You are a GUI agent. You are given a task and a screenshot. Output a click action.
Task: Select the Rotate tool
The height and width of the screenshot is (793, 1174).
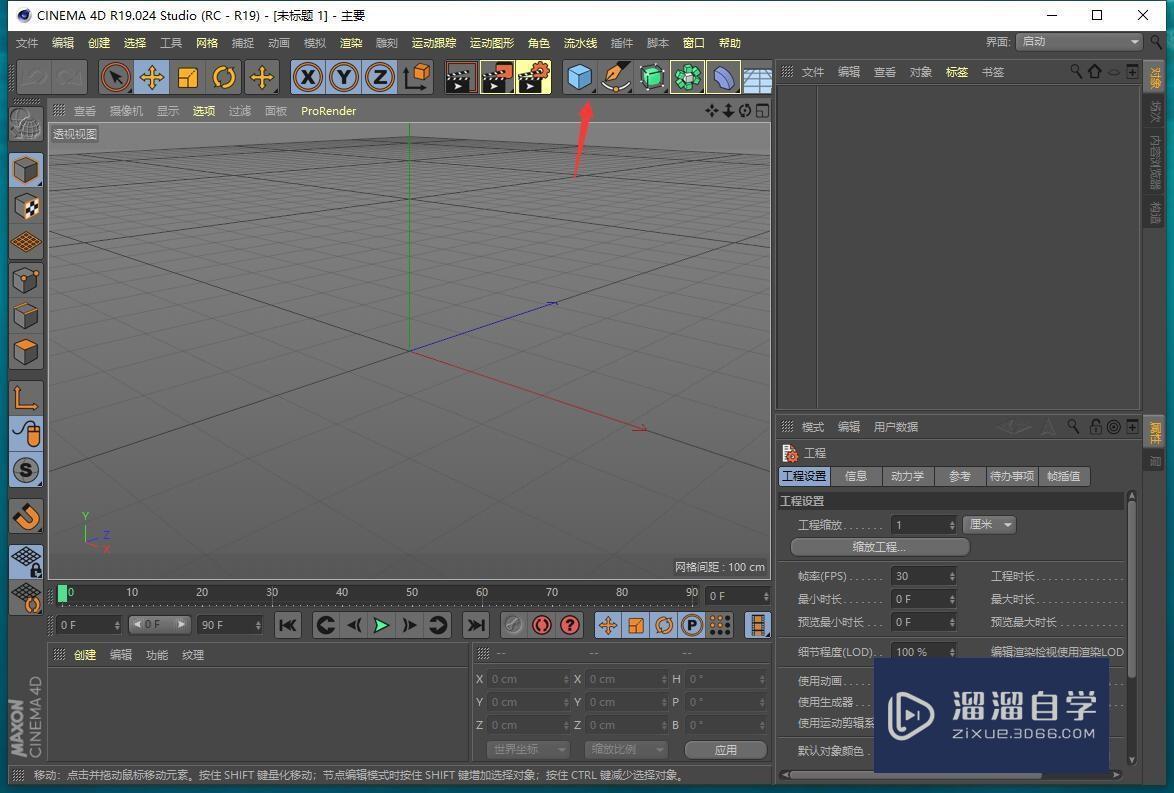(223, 77)
